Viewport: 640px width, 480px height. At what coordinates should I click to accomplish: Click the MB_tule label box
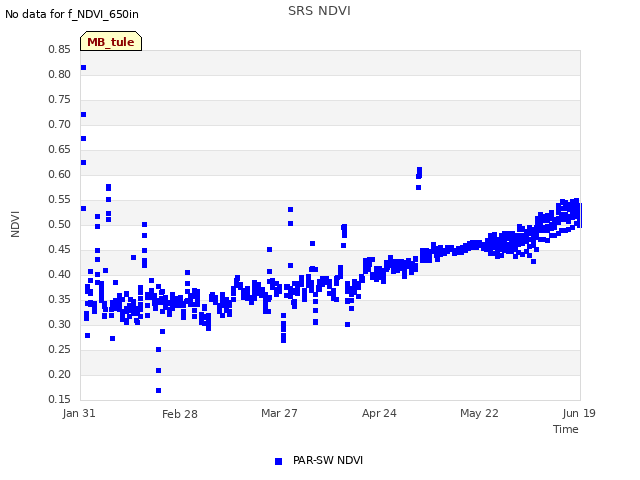(x=111, y=41)
